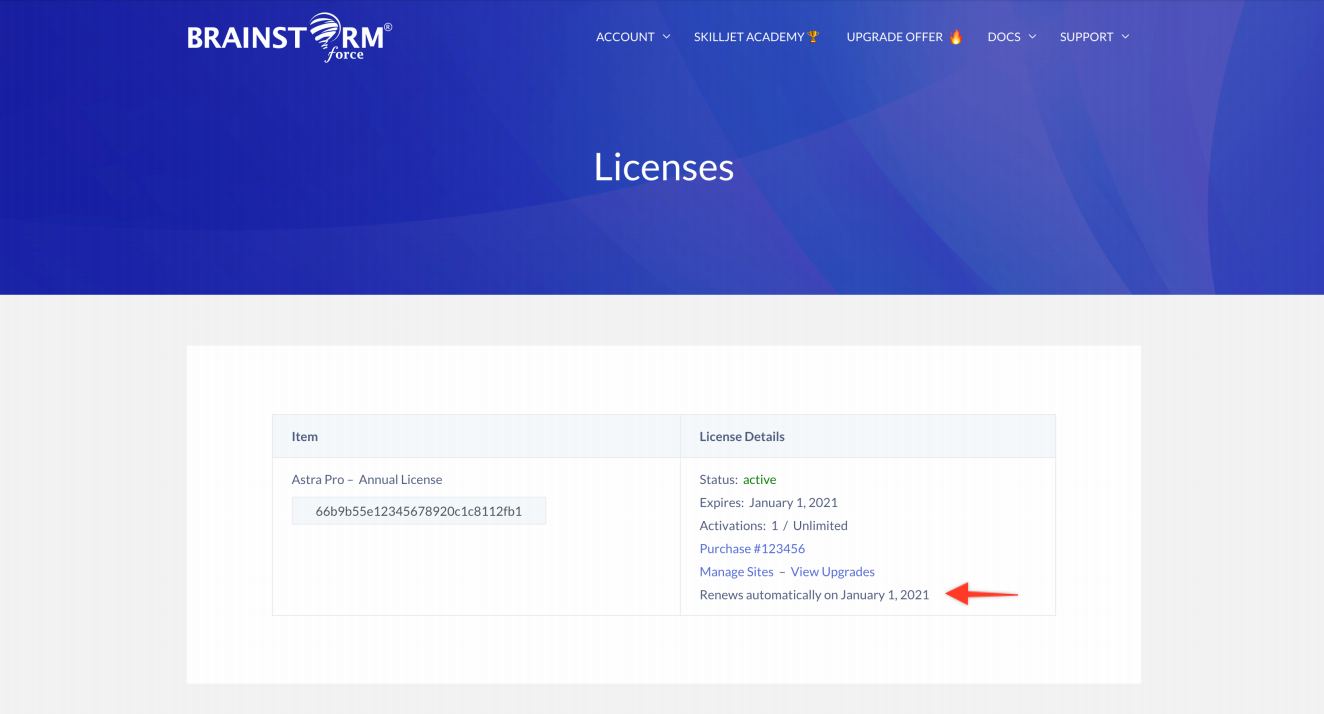Select the Expires: January 1, 2021 line
The image size is (1324, 714).
pos(769,503)
